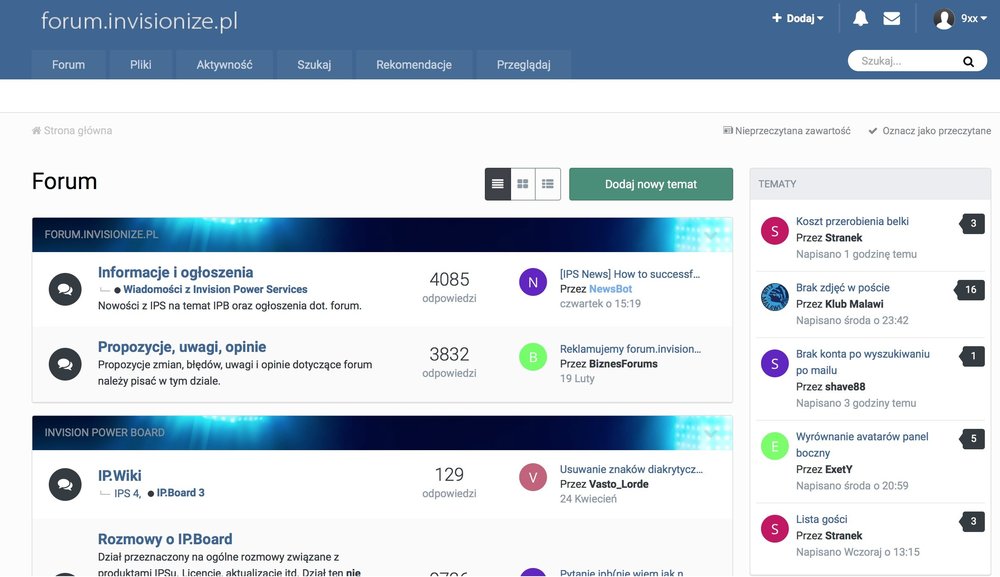Switch to expanded list view mode
Image resolution: width=1000 pixels, height=577 pixels.
[547, 184]
